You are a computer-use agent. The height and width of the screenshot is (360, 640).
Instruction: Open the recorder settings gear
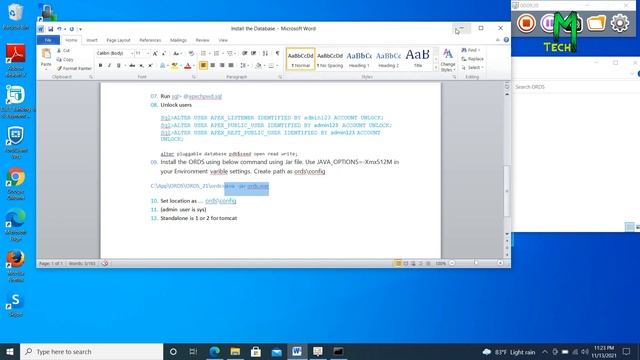click(620, 23)
